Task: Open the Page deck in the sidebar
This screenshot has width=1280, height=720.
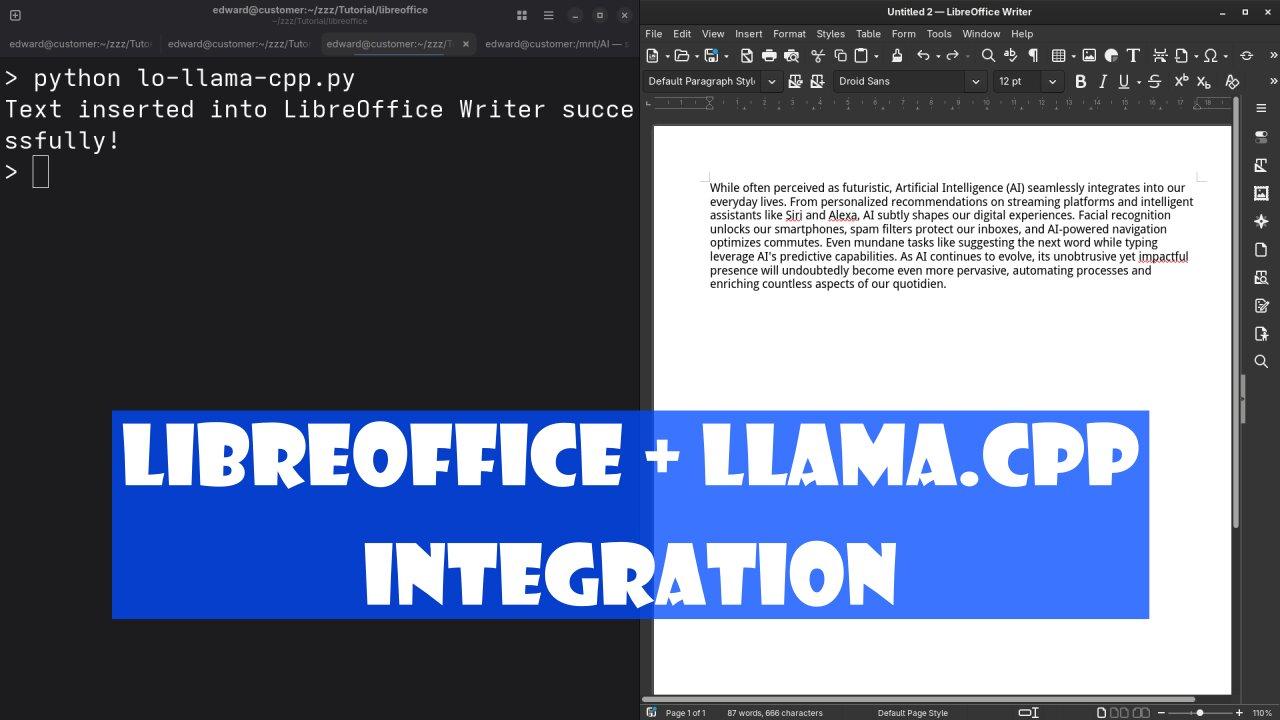Action: point(1261,249)
